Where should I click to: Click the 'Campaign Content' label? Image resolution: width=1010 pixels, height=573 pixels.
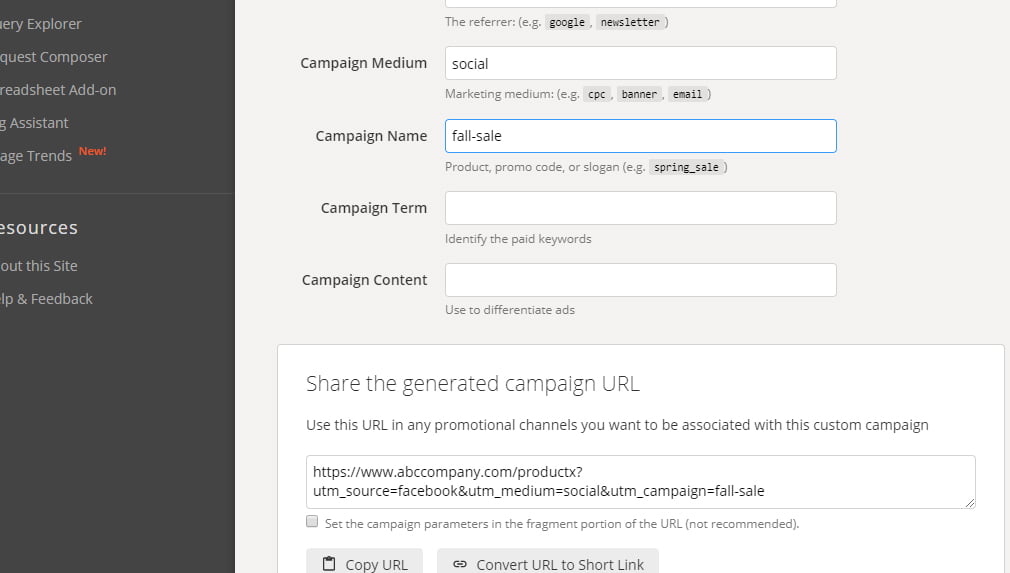[x=364, y=280]
